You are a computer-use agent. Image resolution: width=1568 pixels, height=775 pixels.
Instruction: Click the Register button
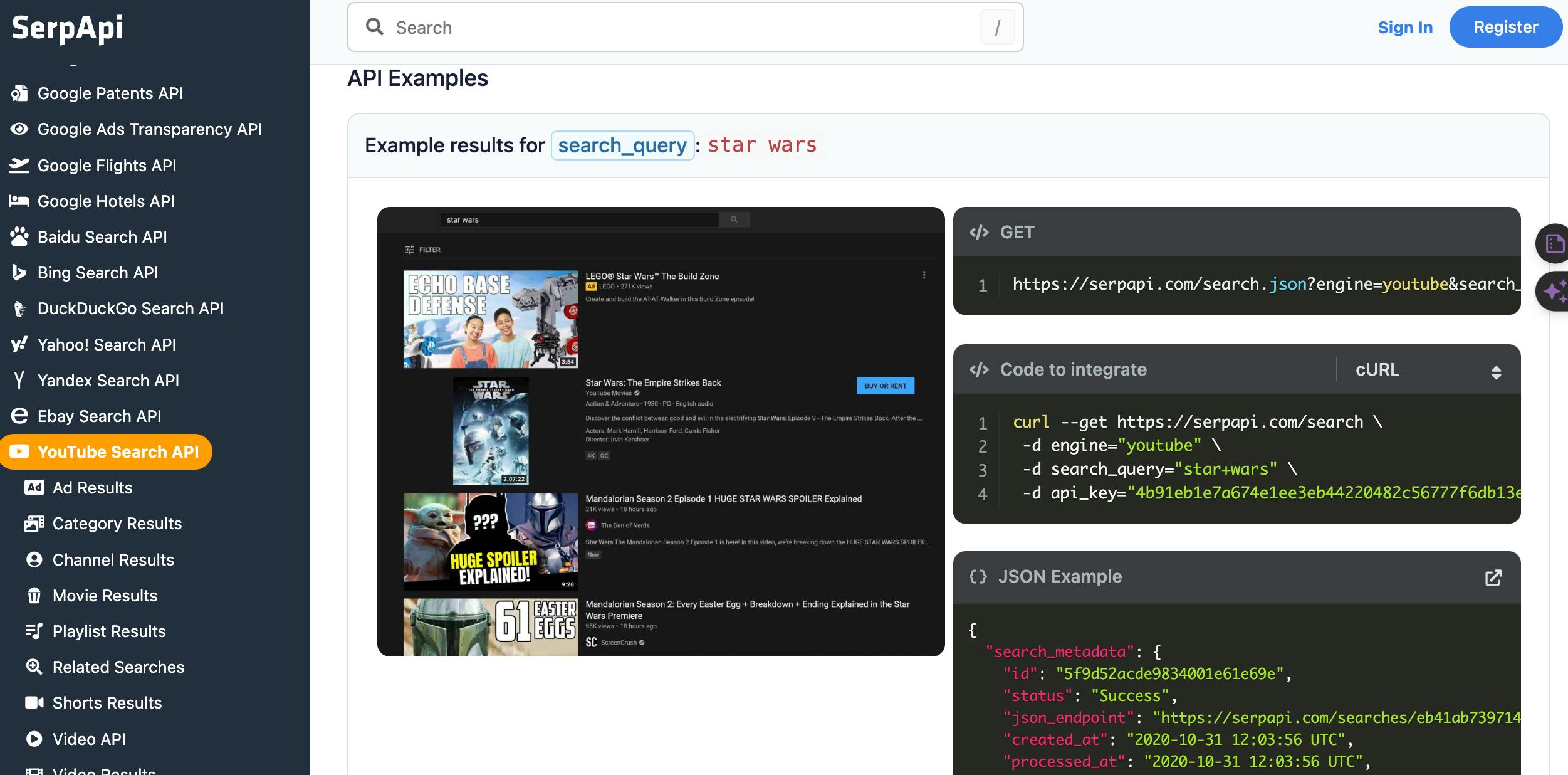pos(1505,27)
